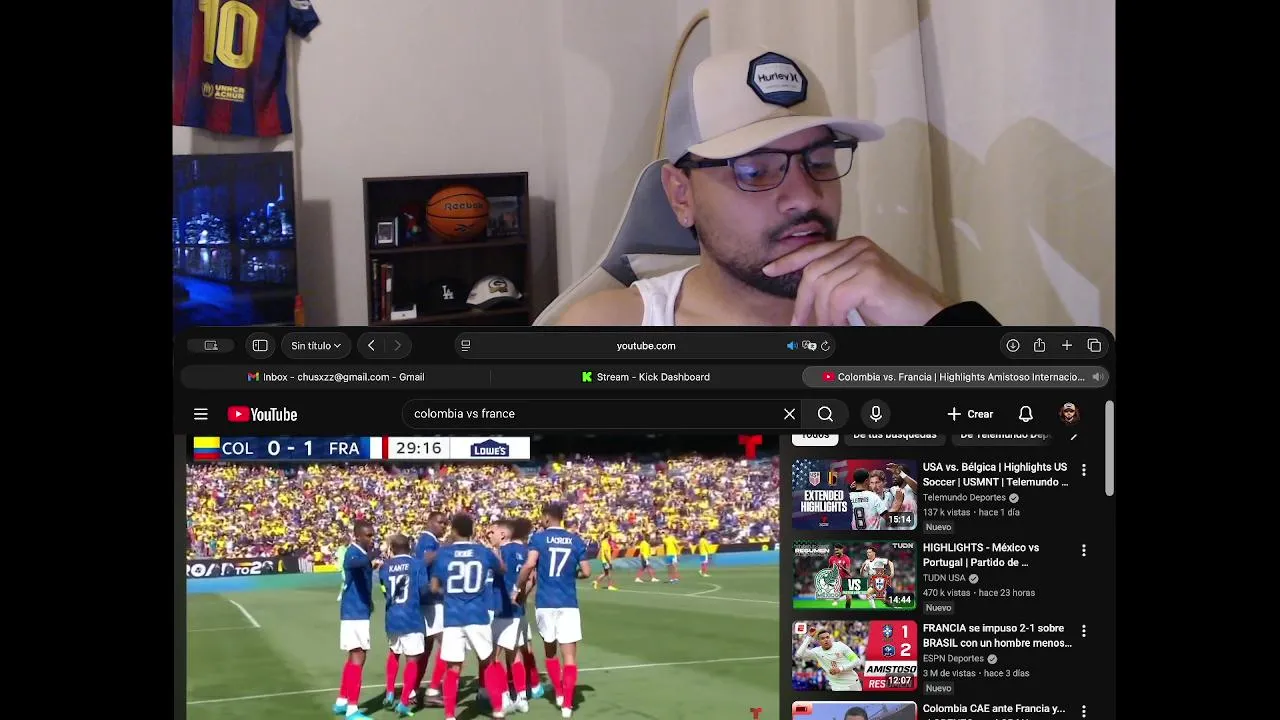Open HIGHLIGHTS - México vs Portugal title

981,555
